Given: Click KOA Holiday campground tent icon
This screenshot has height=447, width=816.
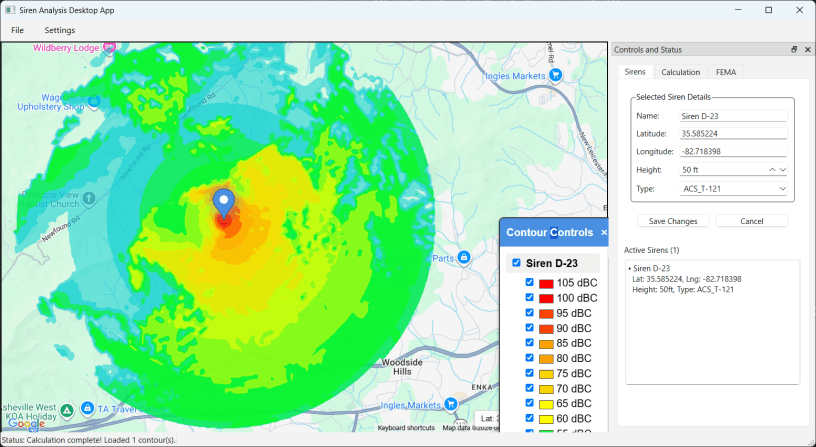Looking at the screenshot, I should click(67, 411).
